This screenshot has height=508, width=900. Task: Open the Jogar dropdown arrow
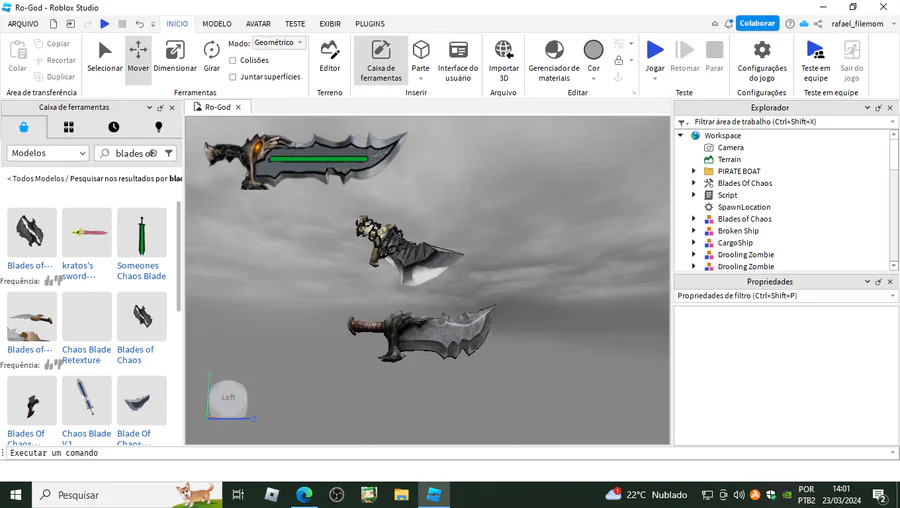pos(655,79)
